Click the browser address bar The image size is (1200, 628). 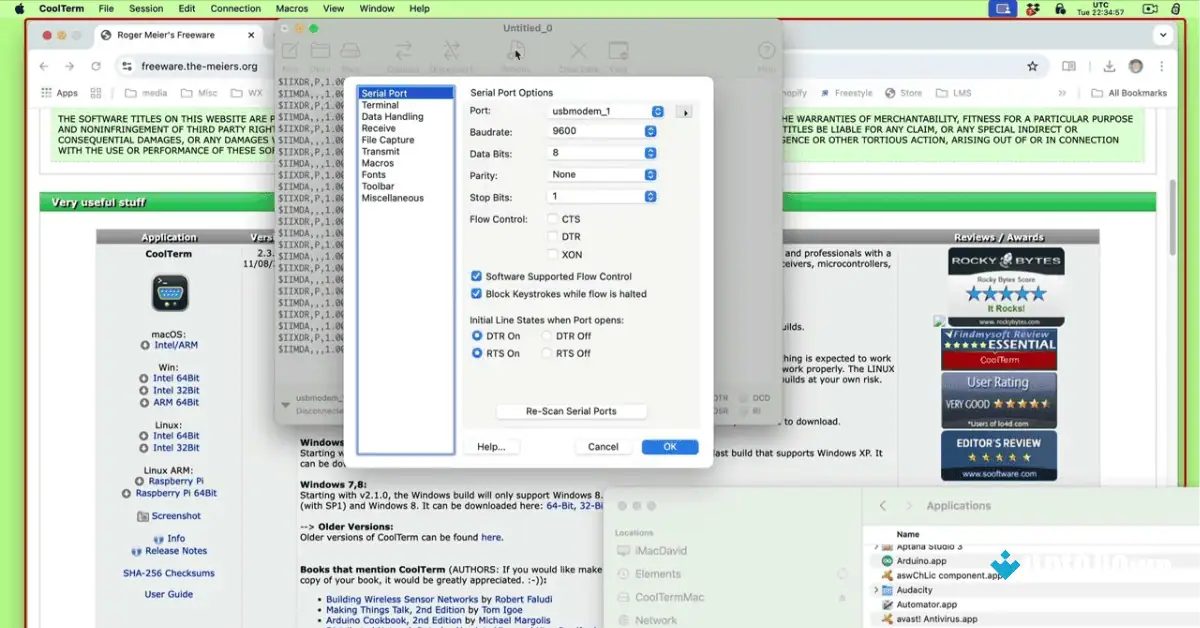200,66
